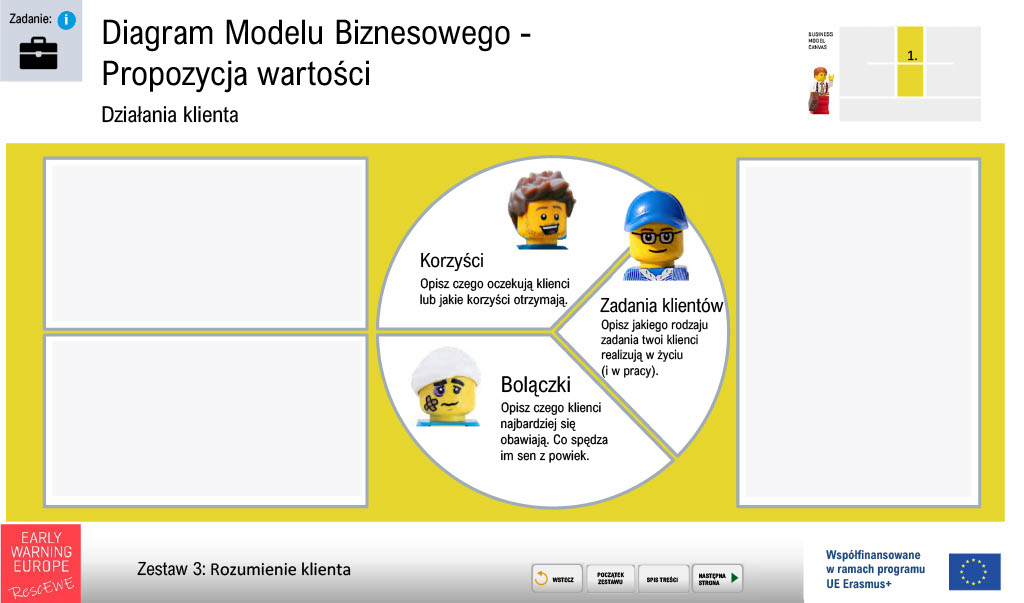Jump to POCZĄTEK ZESTAWU
Viewport: 1024px width, 603px height.
(x=610, y=579)
